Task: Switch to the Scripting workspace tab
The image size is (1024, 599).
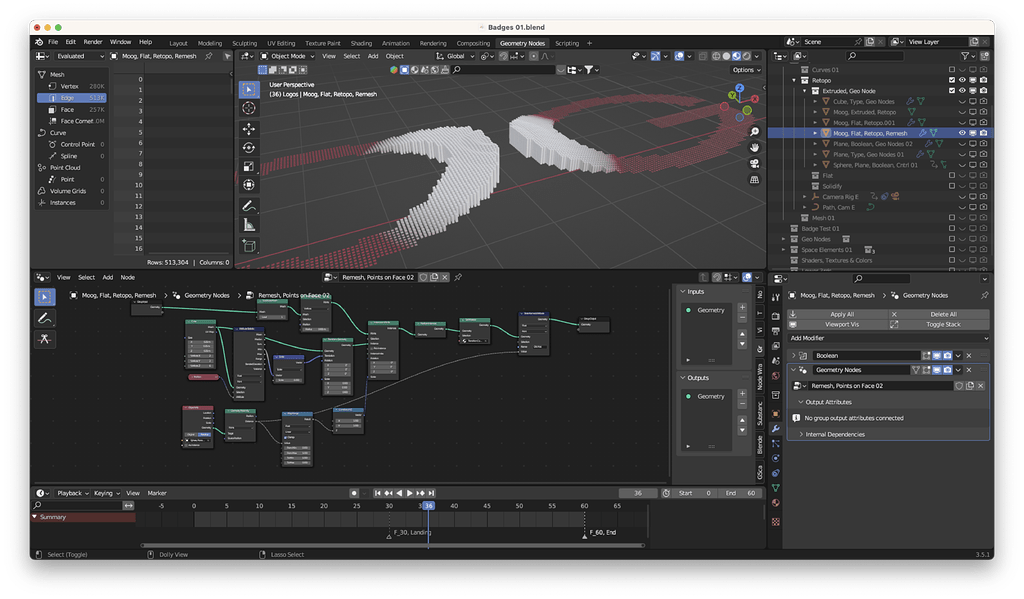Action: (567, 43)
